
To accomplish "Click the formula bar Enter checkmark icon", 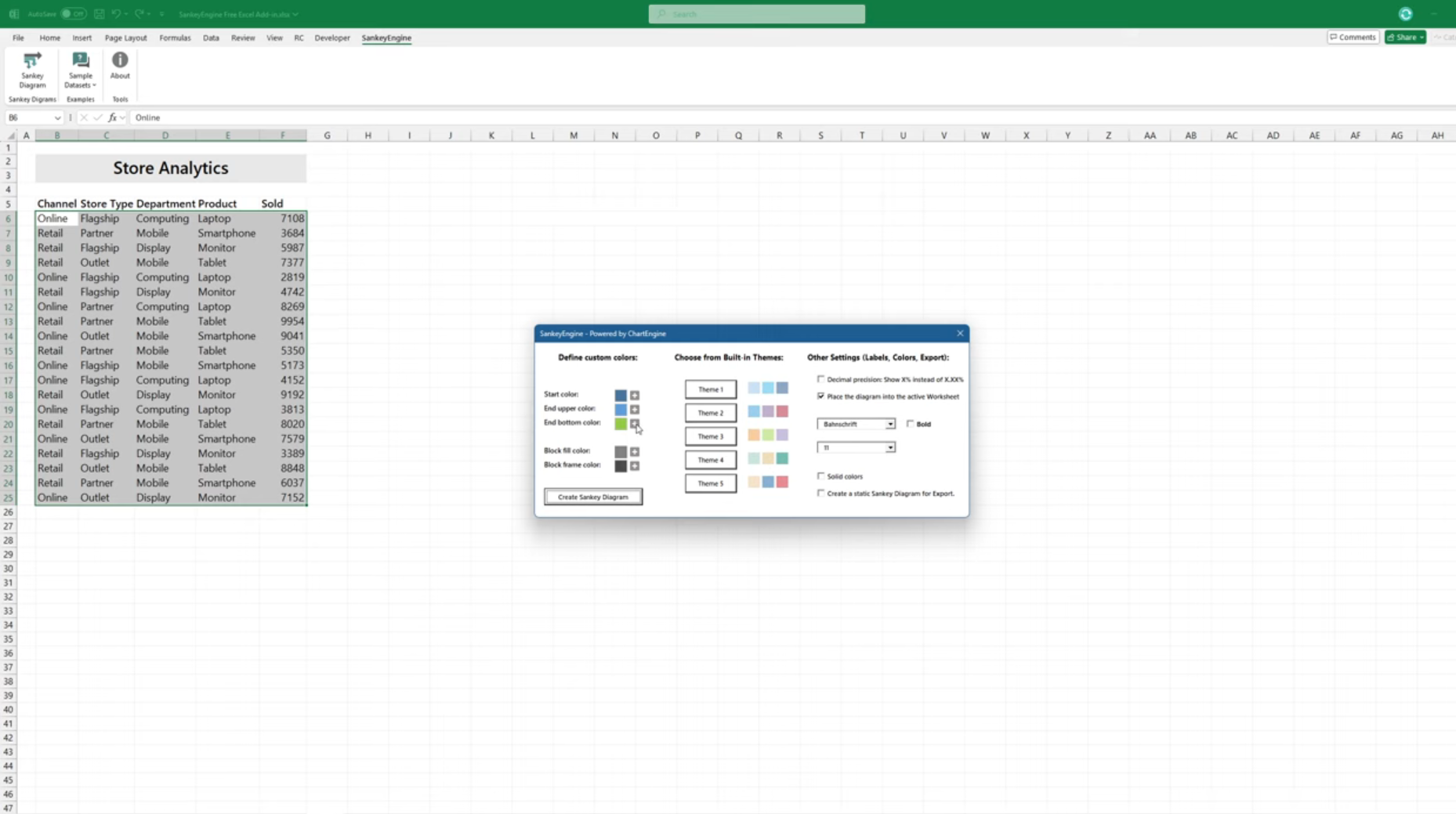I will point(98,118).
